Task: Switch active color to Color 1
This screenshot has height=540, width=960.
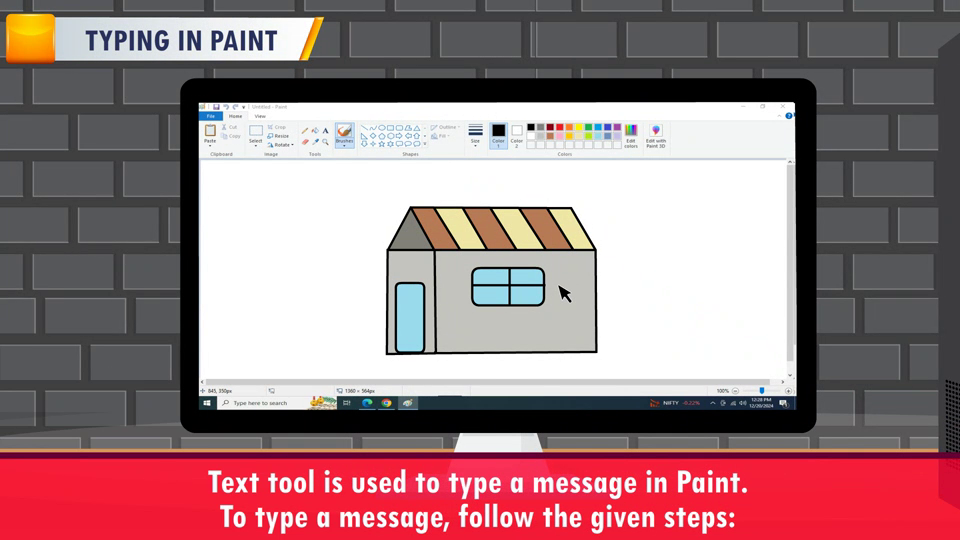Action: (x=498, y=134)
